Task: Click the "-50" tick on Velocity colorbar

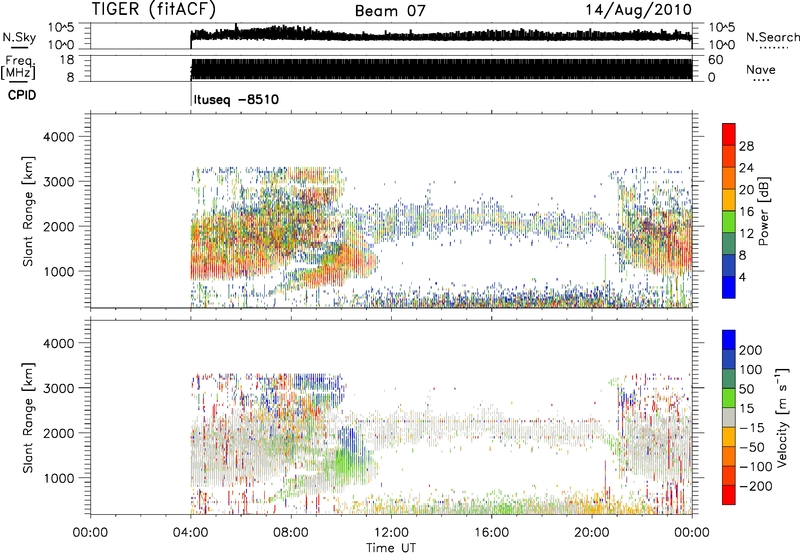Action: (x=752, y=447)
